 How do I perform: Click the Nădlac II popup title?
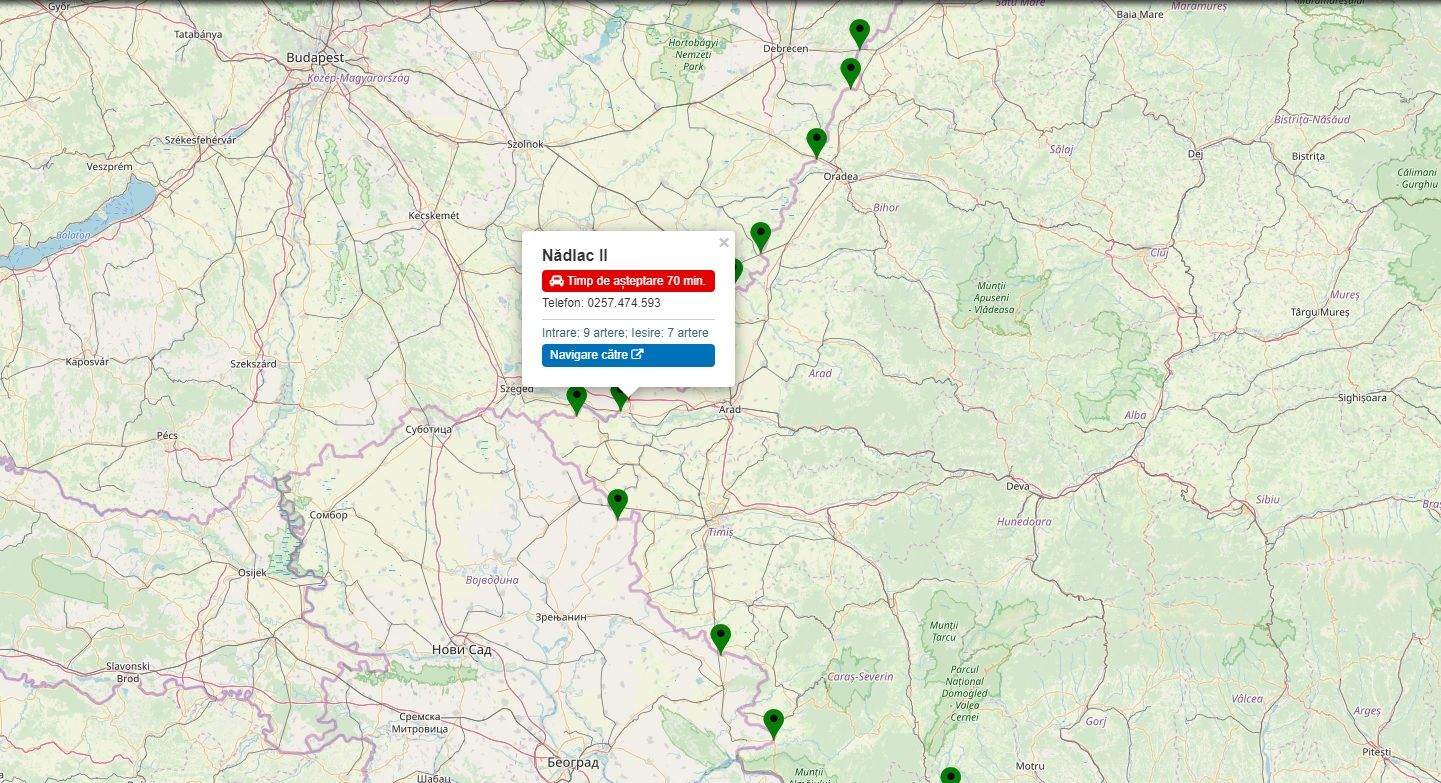click(575, 256)
